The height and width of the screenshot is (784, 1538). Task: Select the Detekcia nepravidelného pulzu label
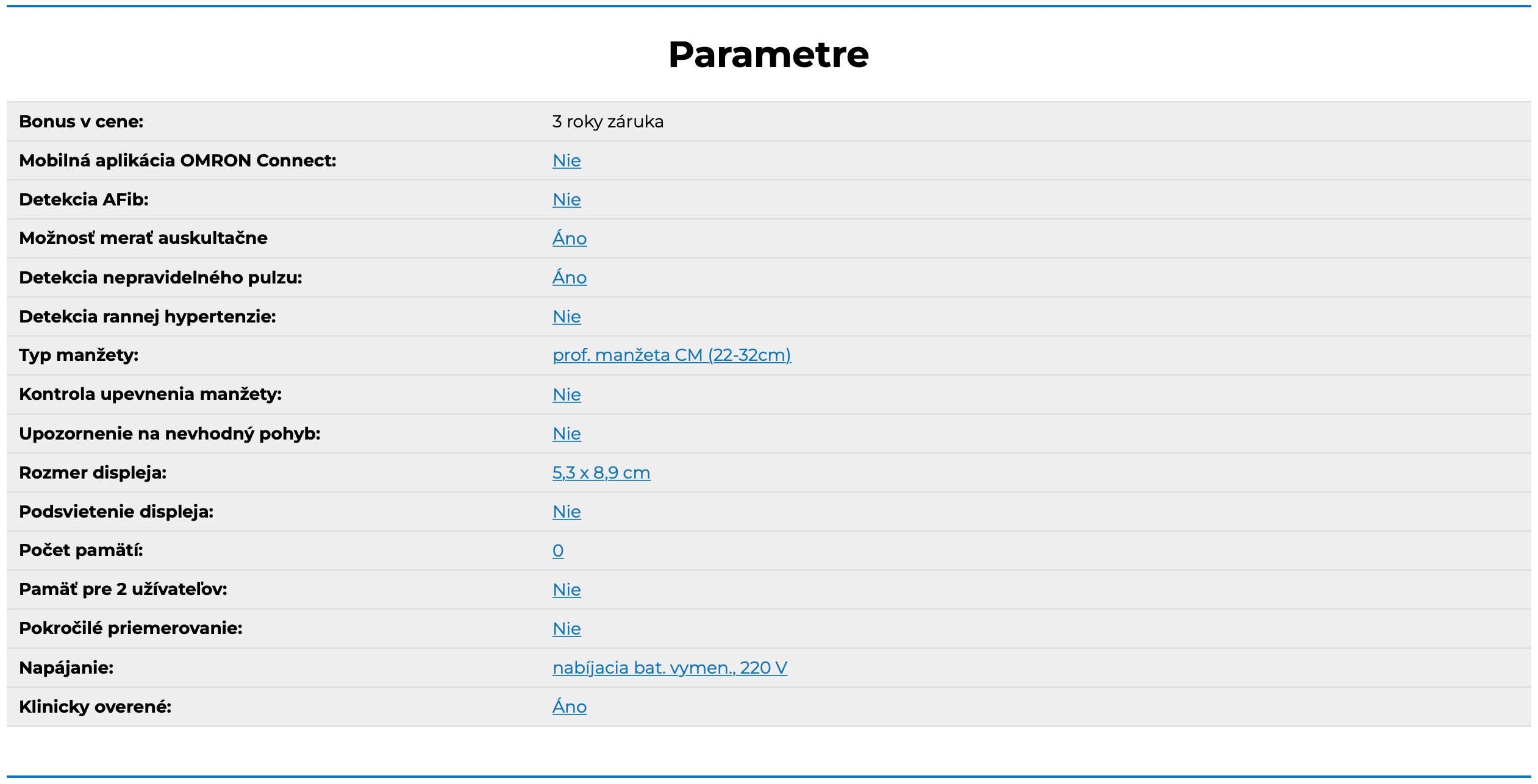[160, 277]
